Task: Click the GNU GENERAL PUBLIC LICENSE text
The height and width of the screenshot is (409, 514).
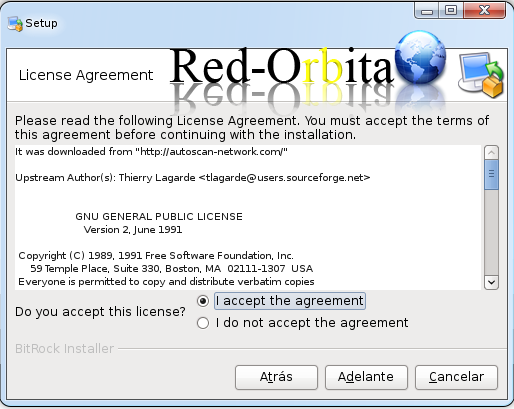Action: click(x=159, y=217)
